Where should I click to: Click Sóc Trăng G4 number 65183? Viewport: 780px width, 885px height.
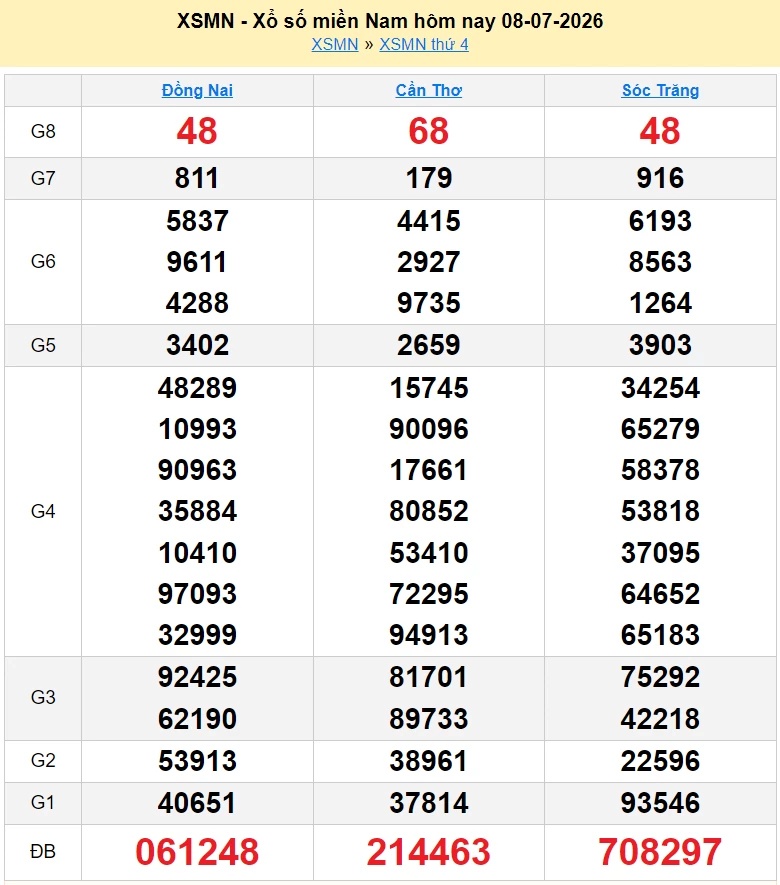(660, 635)
